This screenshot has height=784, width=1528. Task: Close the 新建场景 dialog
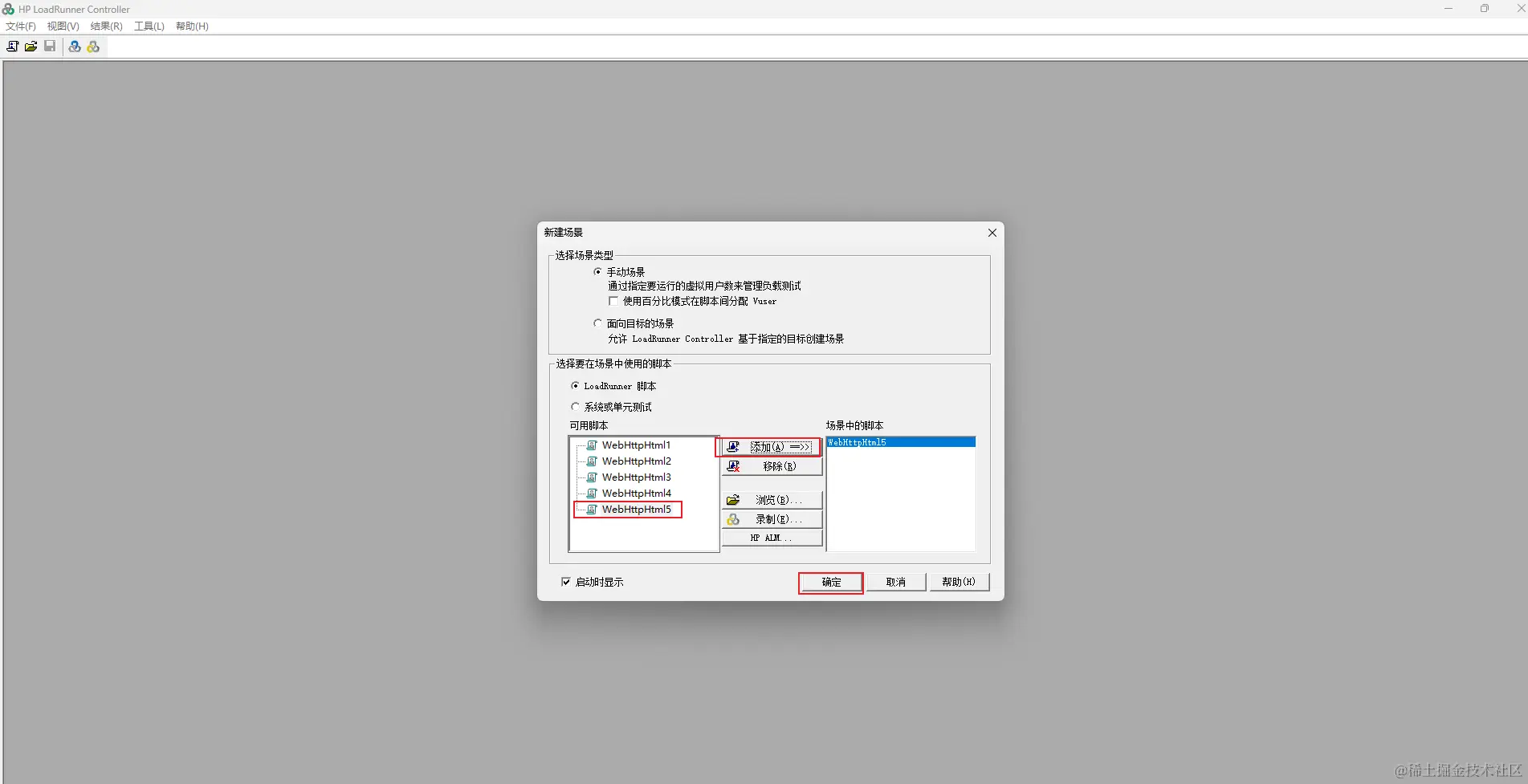pos(992,233)
